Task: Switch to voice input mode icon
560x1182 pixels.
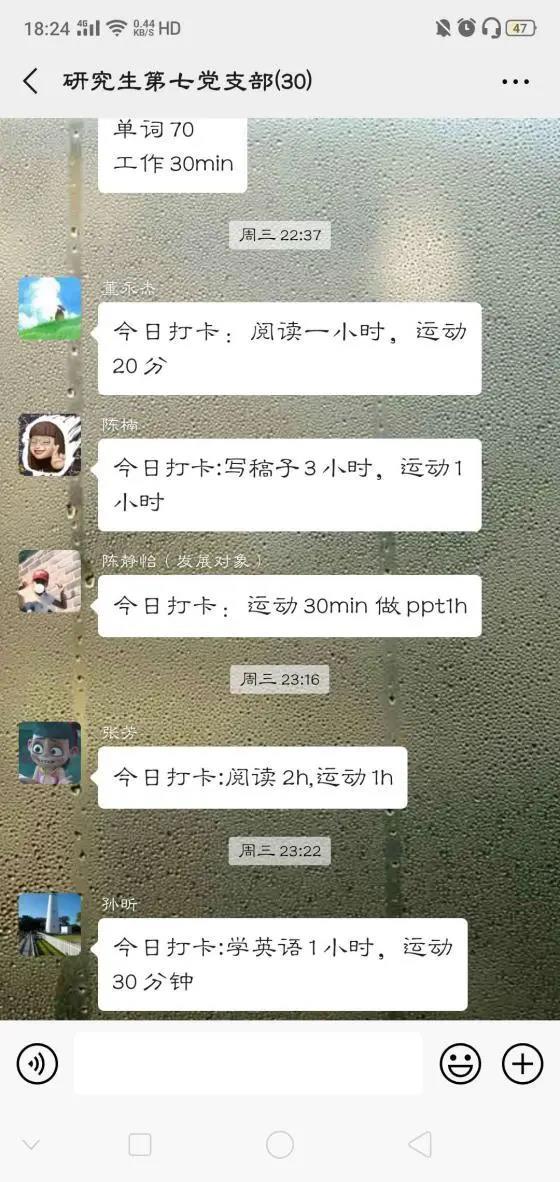Action: tap(37, 1064)
